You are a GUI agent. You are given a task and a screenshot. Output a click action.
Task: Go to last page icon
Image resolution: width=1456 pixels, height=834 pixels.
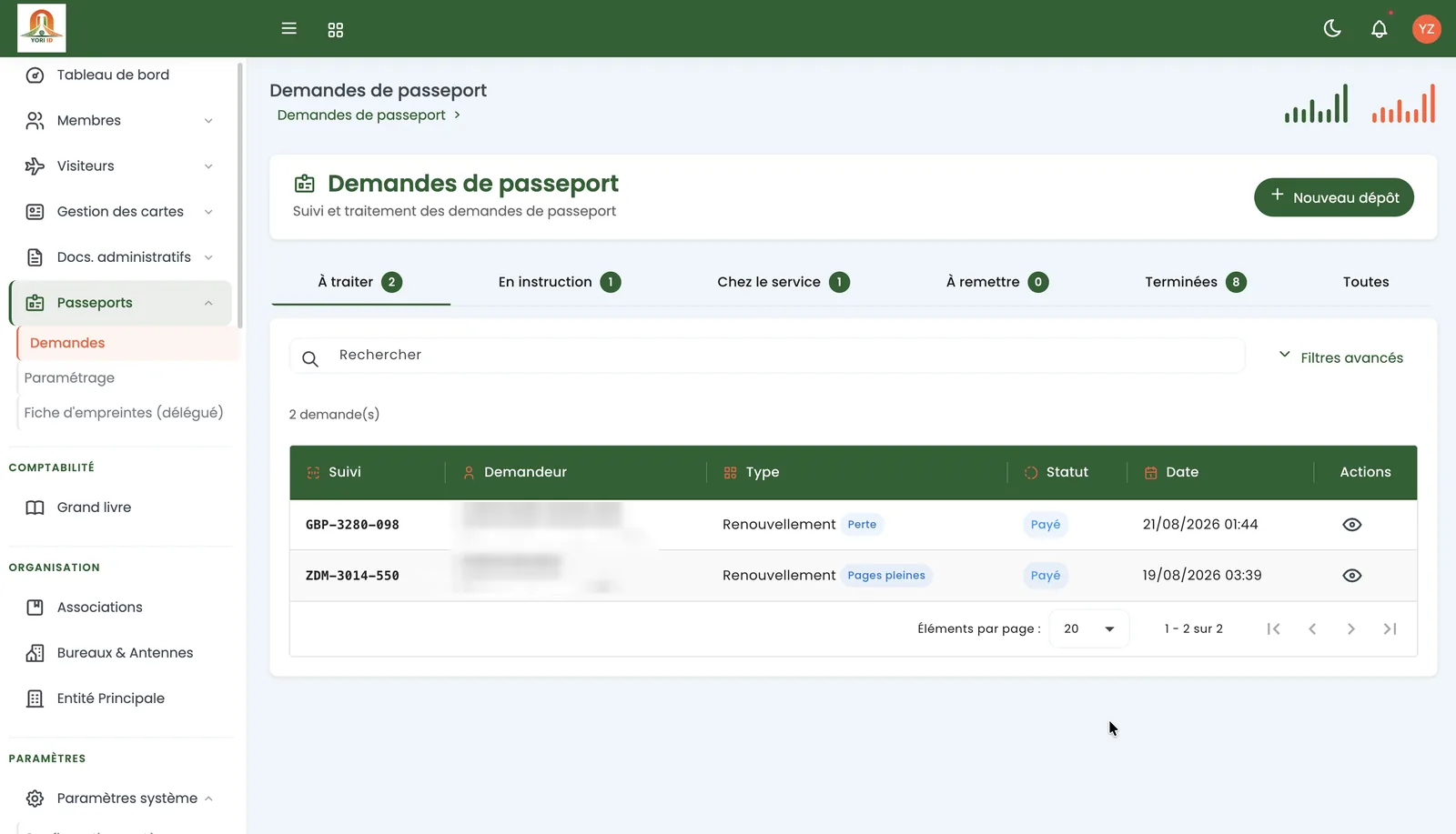pyautogui.click(x=1390, y=628)
